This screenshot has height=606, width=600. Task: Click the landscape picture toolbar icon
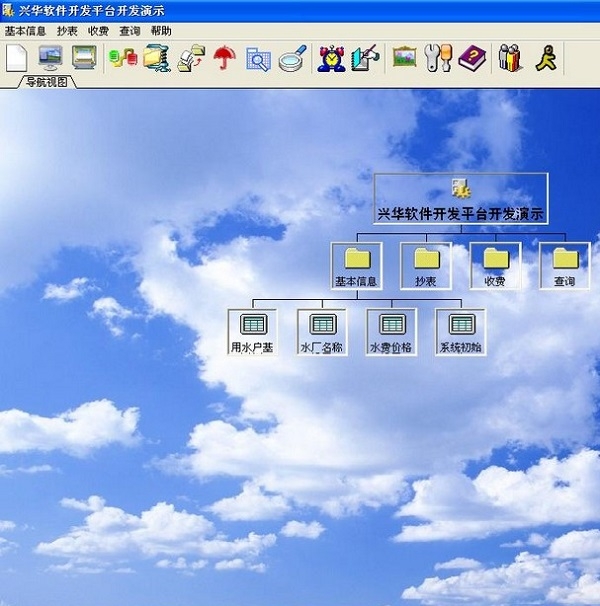[x=404, y=58]
